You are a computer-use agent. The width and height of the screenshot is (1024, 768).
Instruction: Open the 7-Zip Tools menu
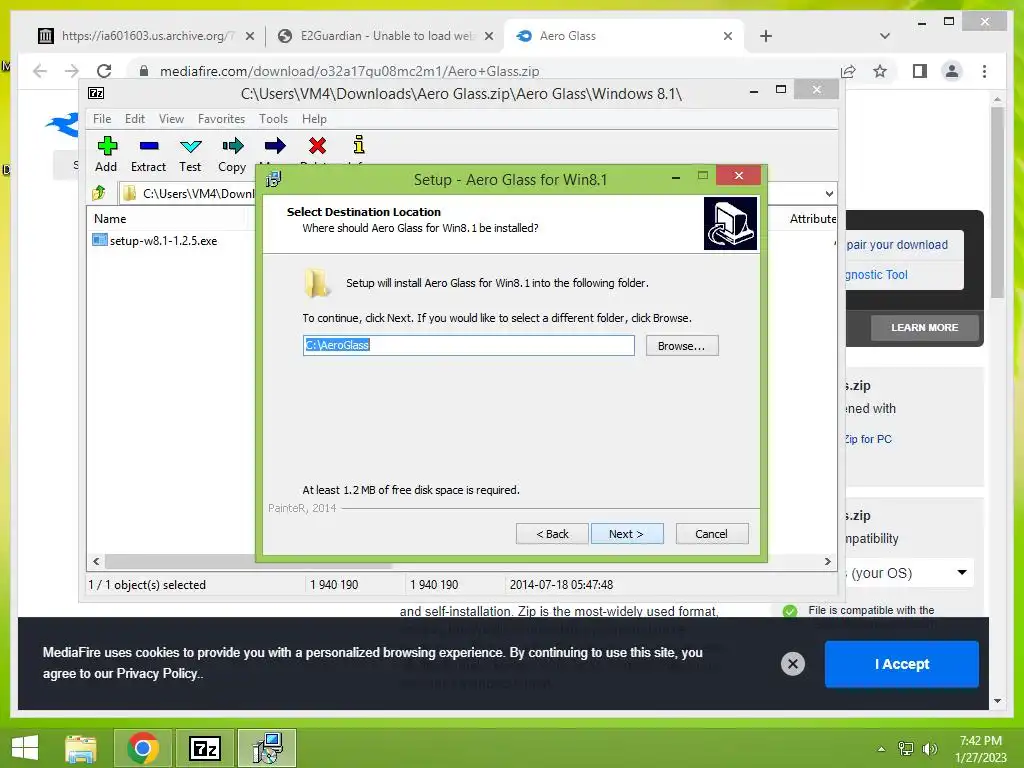[x=273, y=119]
